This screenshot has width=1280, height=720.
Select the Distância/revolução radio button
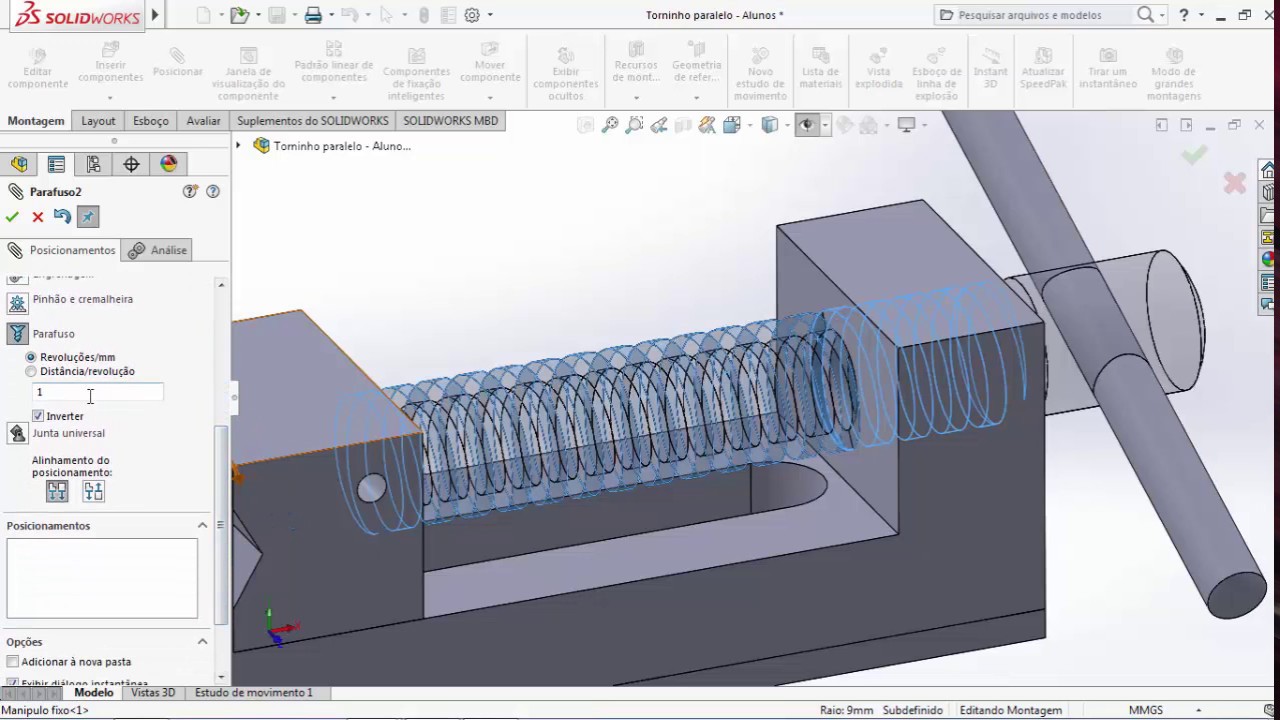click(x=31, y=372)
